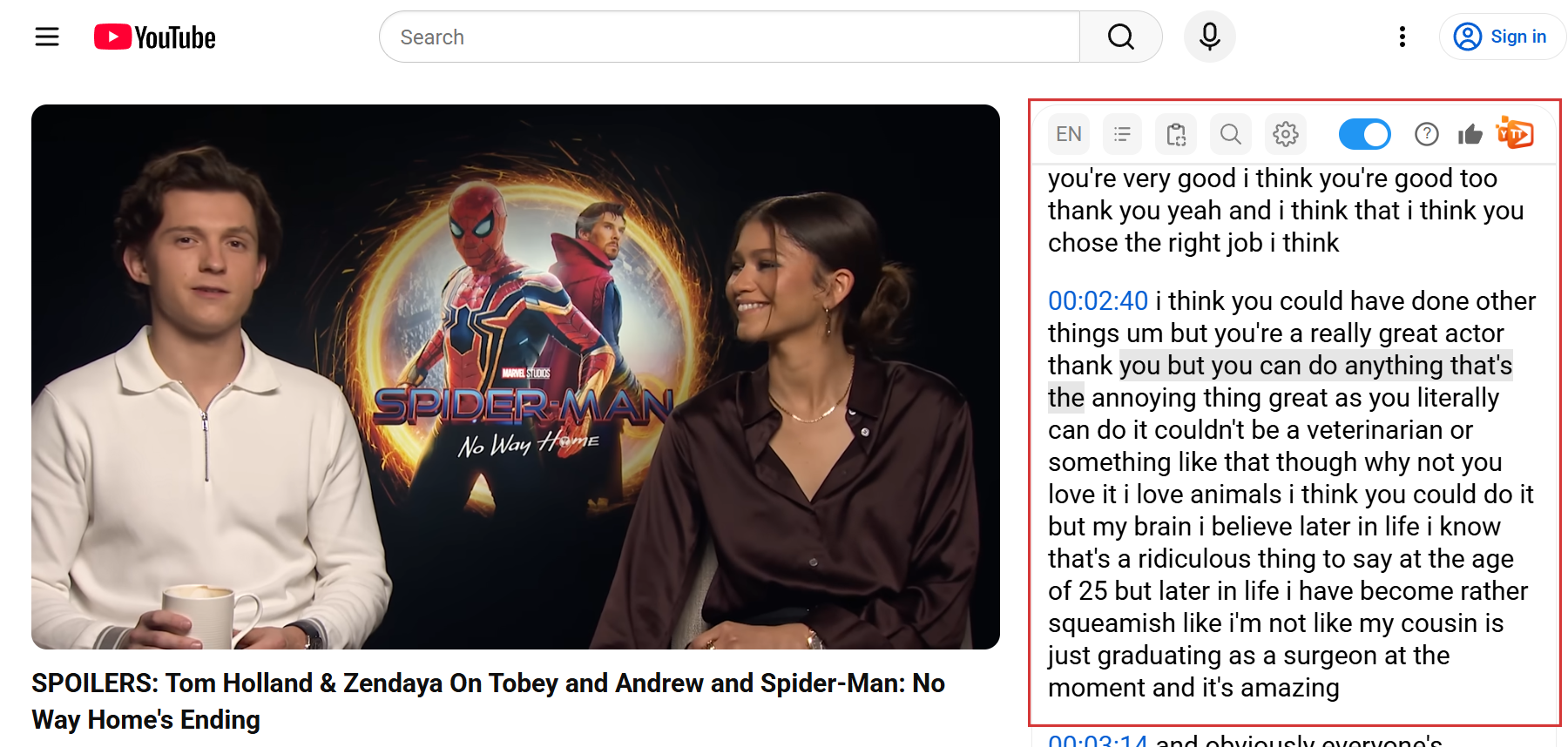Open the YouTube hamburger guide menu
Image resolution: width=1568 pixels, height=747 pixels.
(47, 37)
